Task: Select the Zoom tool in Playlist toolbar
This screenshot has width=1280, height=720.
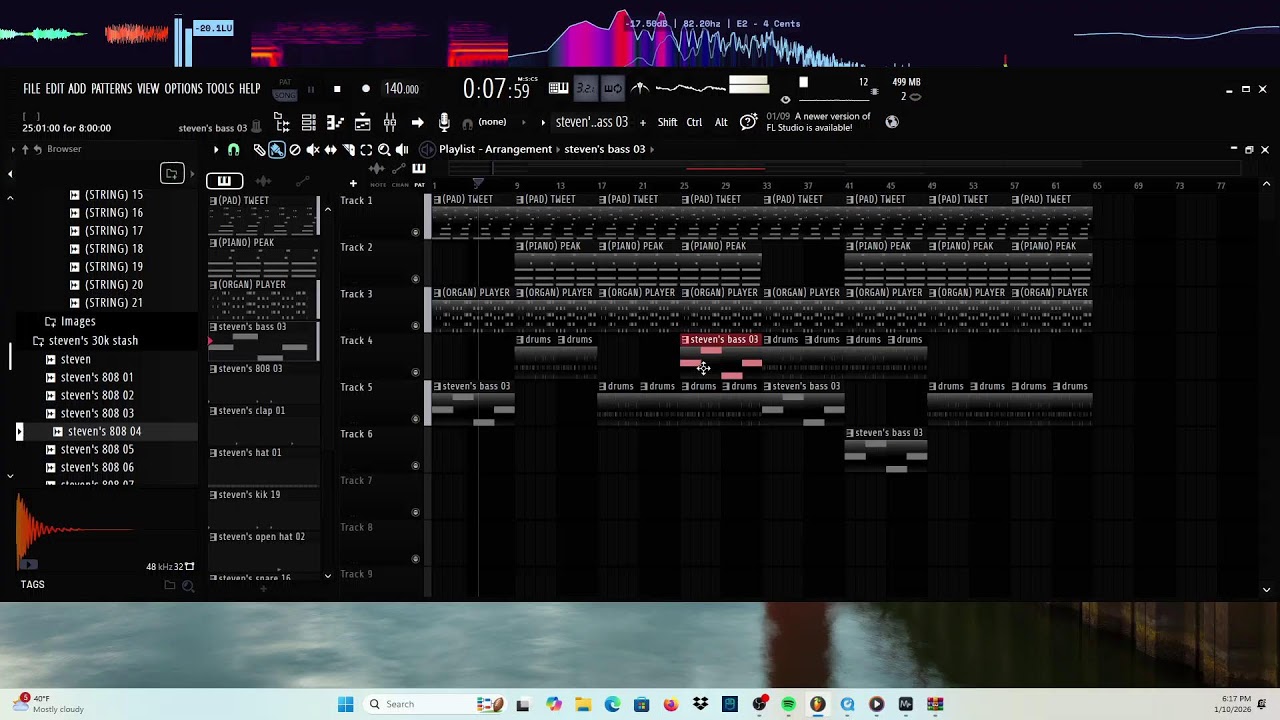Action: tap(384, 149)
